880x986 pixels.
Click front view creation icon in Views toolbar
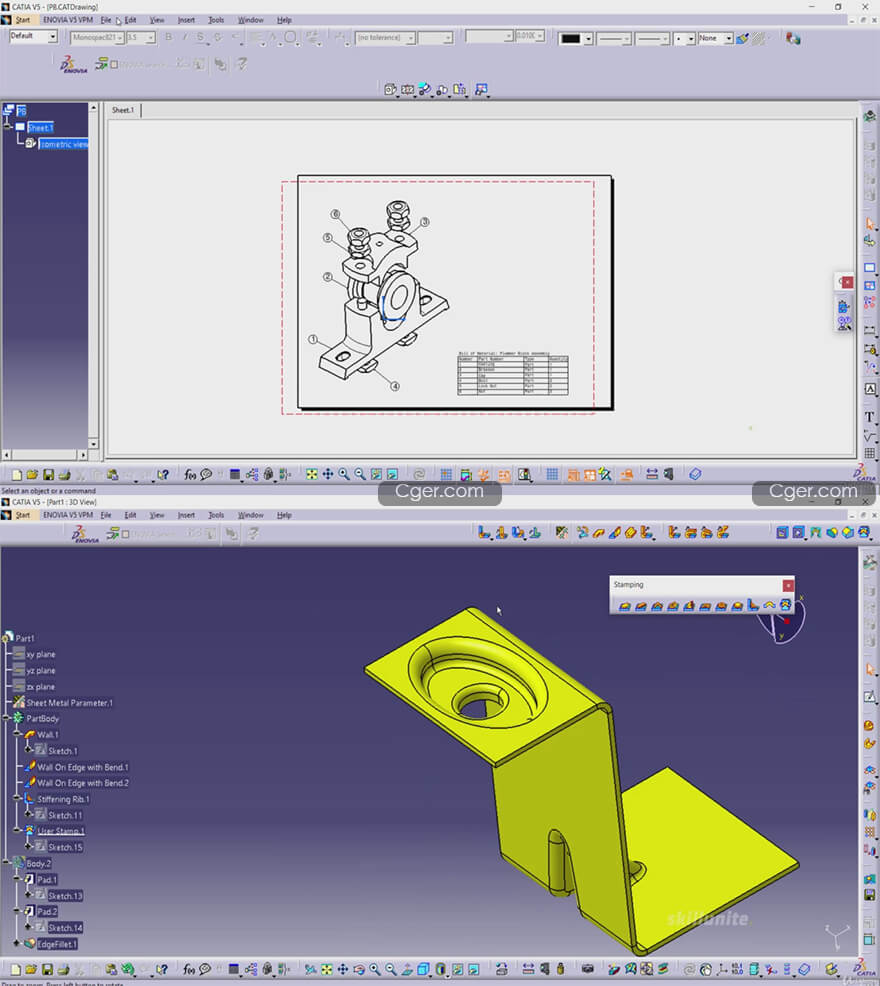pos(390,89)
